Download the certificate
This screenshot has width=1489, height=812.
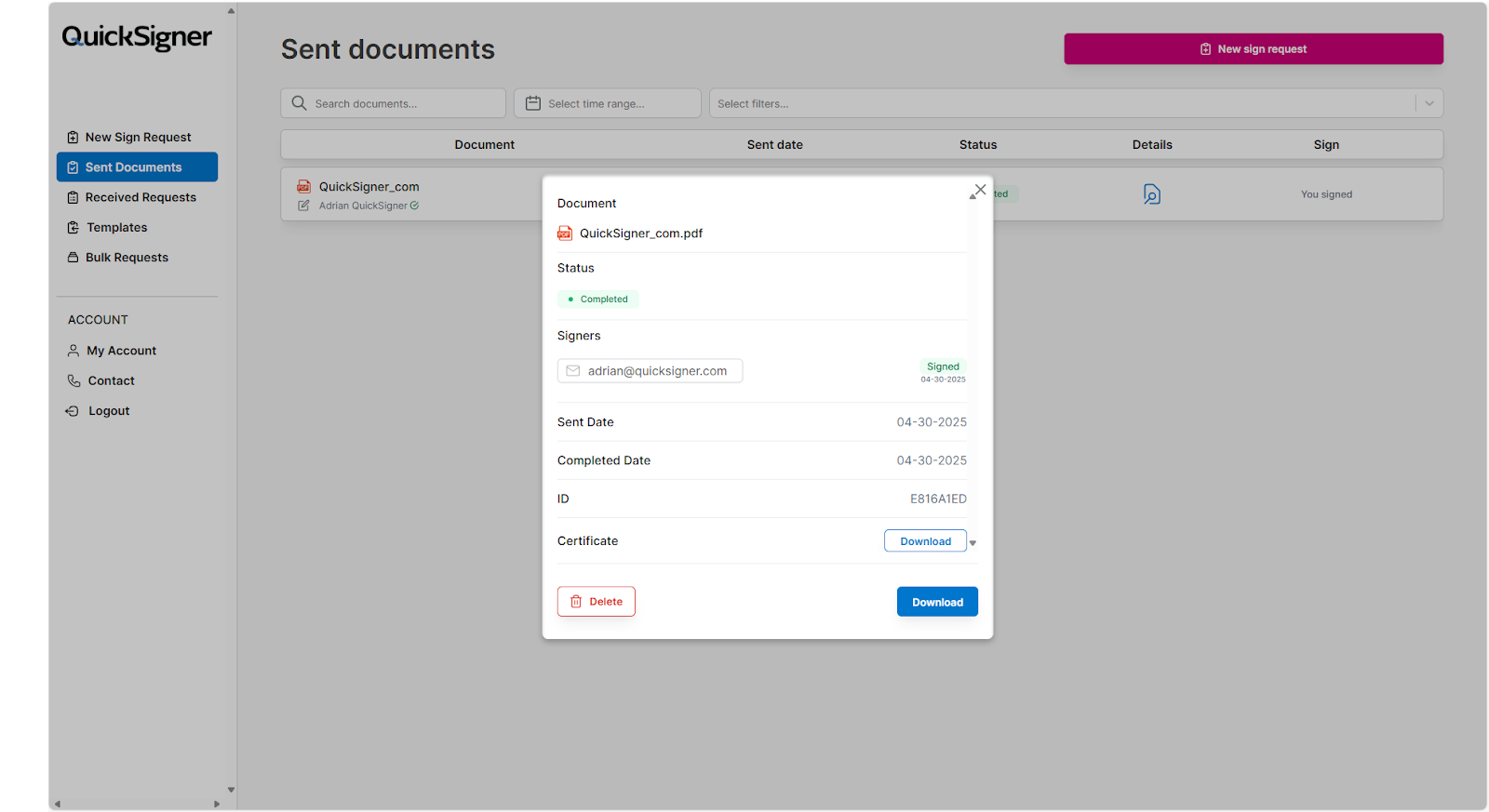click(925, 541)
